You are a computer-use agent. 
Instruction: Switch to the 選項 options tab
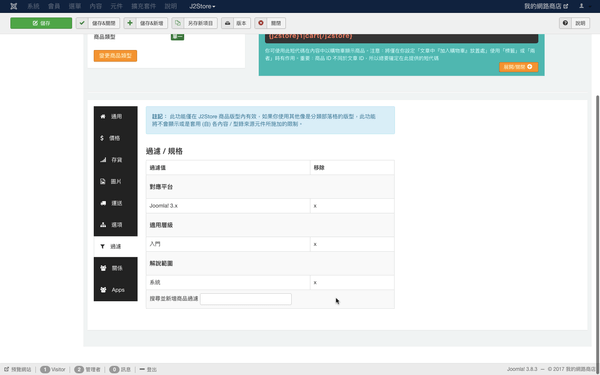tap(116, 225)
